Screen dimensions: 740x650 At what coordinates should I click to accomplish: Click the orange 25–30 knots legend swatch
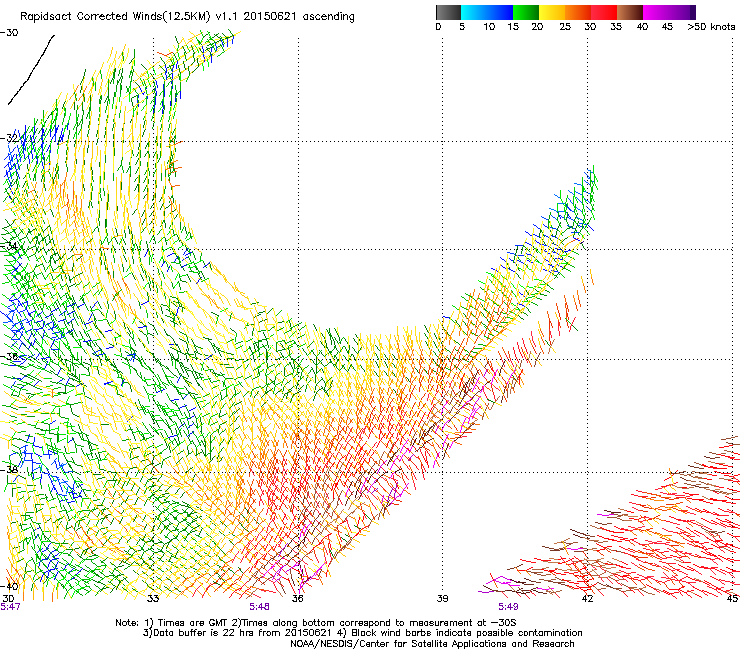click(578, 12)
